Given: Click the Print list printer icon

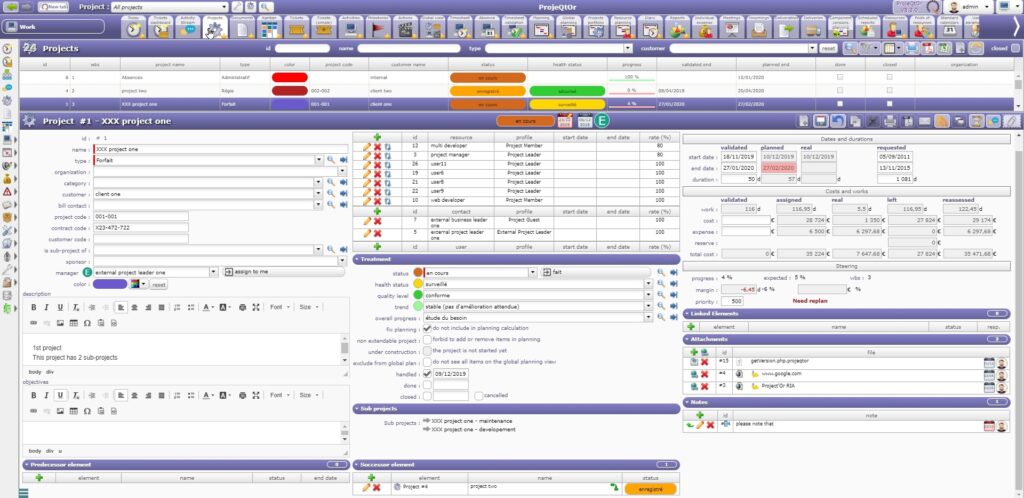Looking at the screenshot, I should (912, 48).
